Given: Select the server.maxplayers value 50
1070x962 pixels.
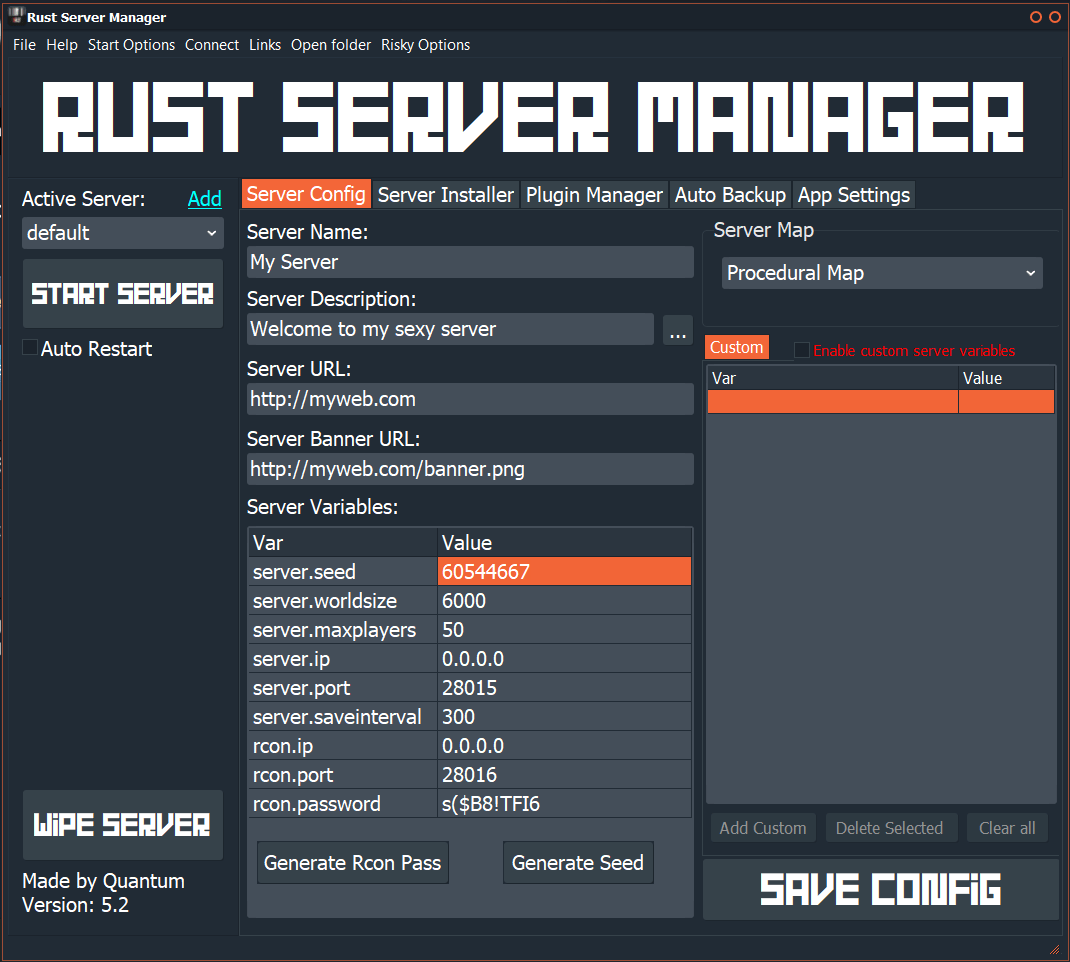Looking at the screenshot, I should pos(564,629).
